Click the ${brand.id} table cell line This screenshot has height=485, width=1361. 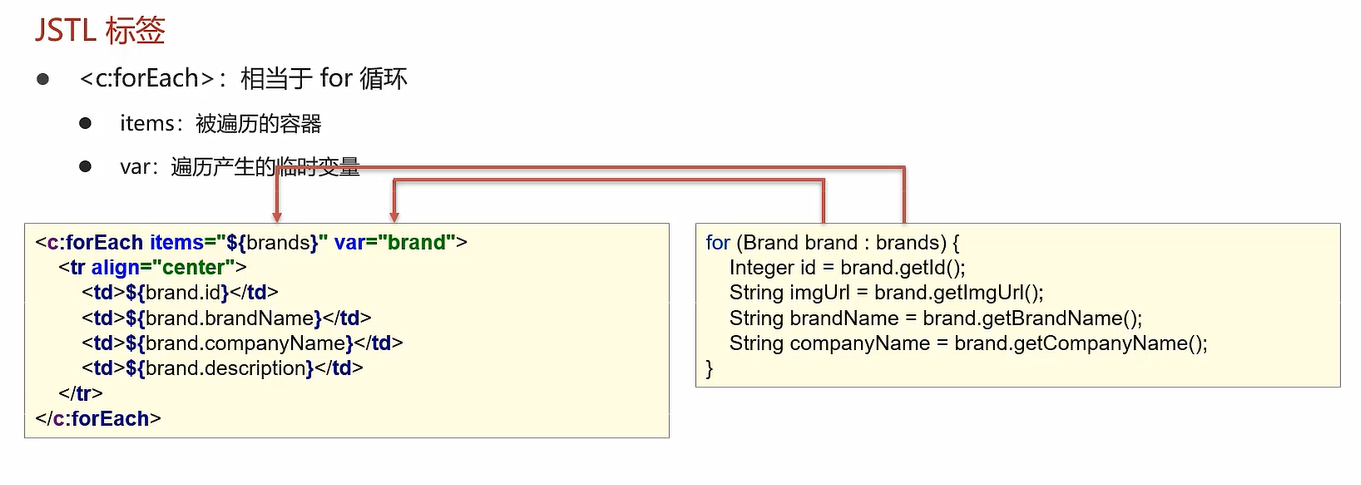(x=180, y=292)
